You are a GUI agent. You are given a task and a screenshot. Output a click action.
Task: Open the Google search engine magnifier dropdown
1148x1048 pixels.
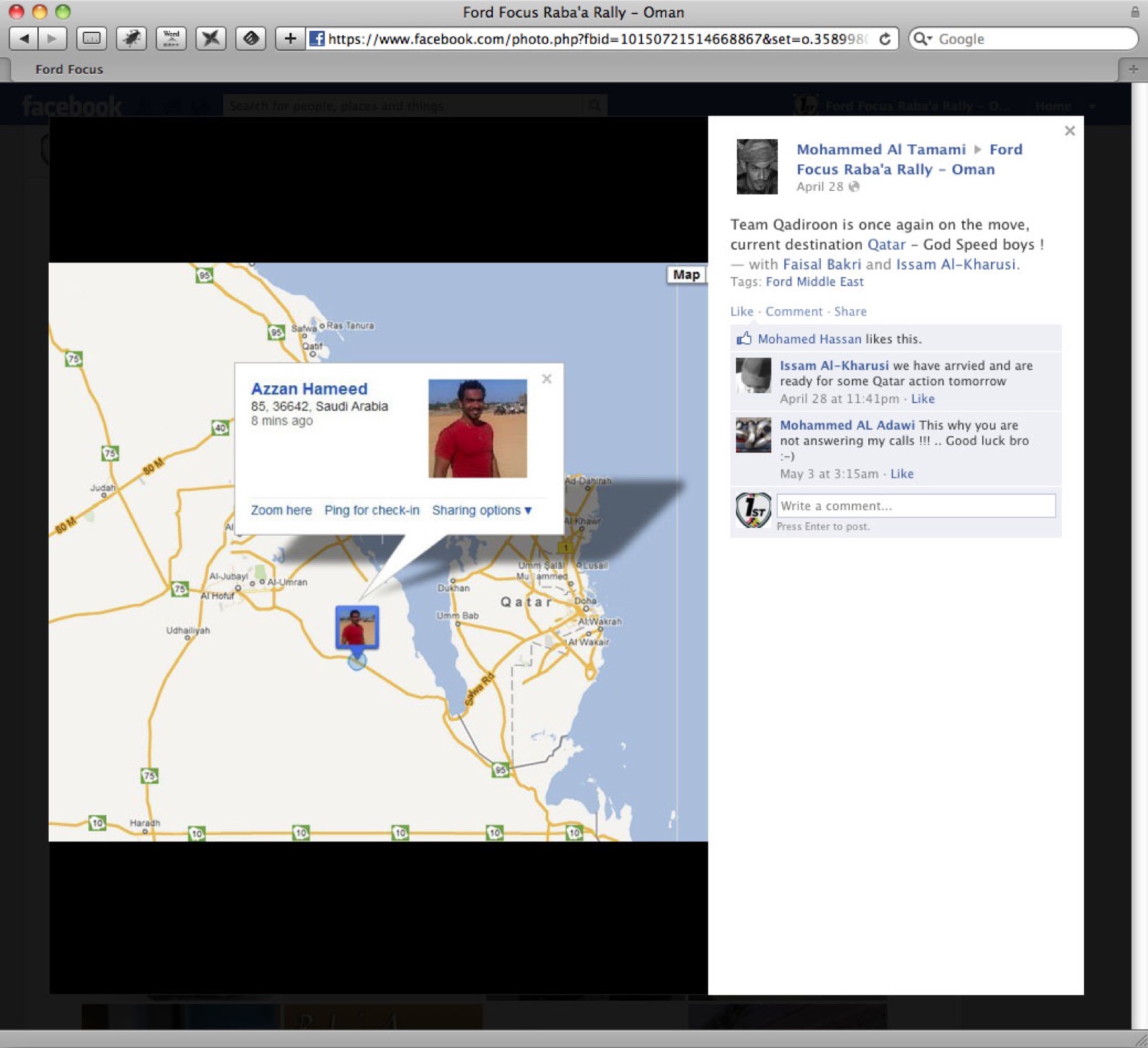pyautogui.click(x=923, y=39)
